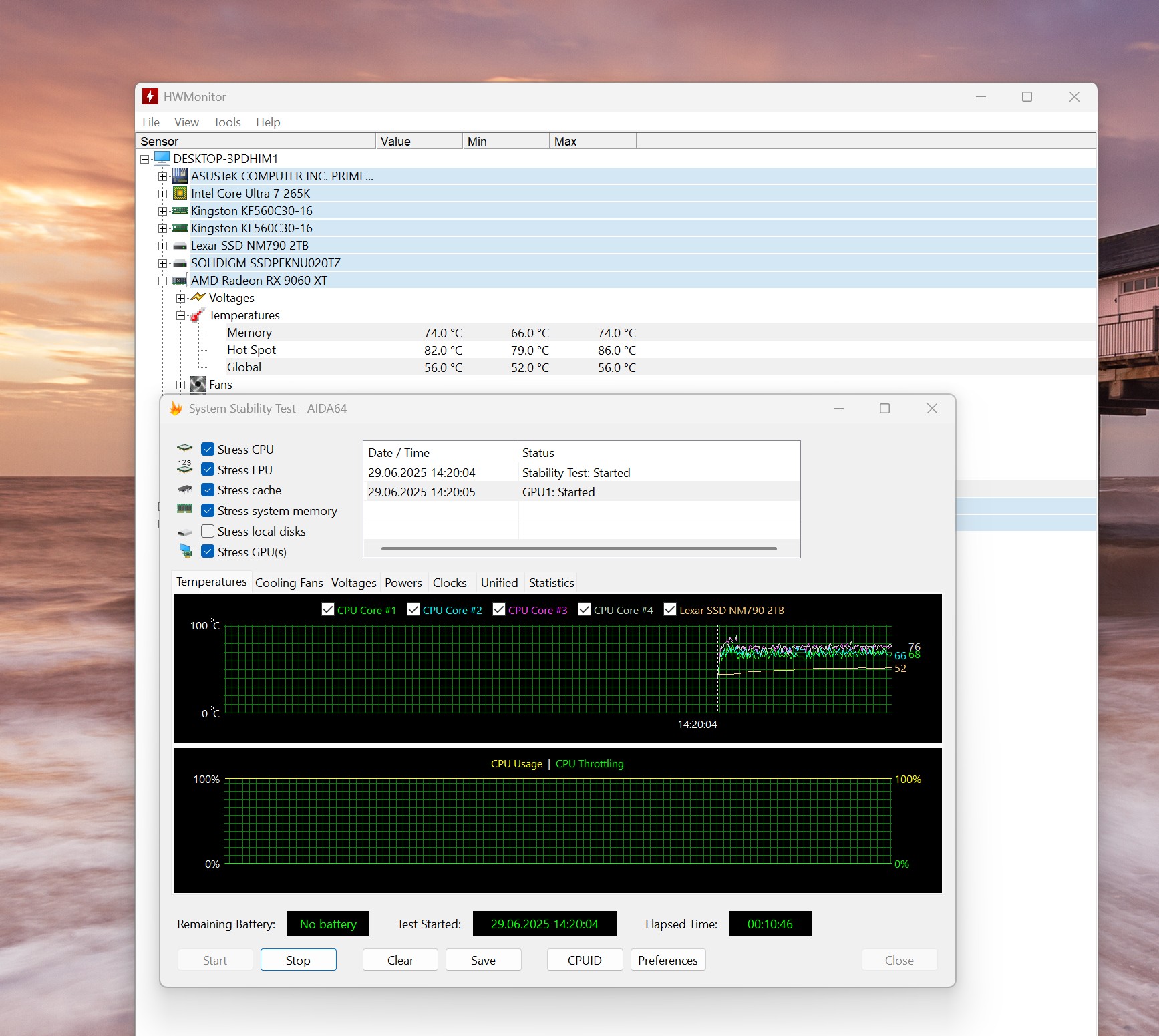Click the Voltages lightning icon
1159x1036 pixels.
[x=198, y=297]
